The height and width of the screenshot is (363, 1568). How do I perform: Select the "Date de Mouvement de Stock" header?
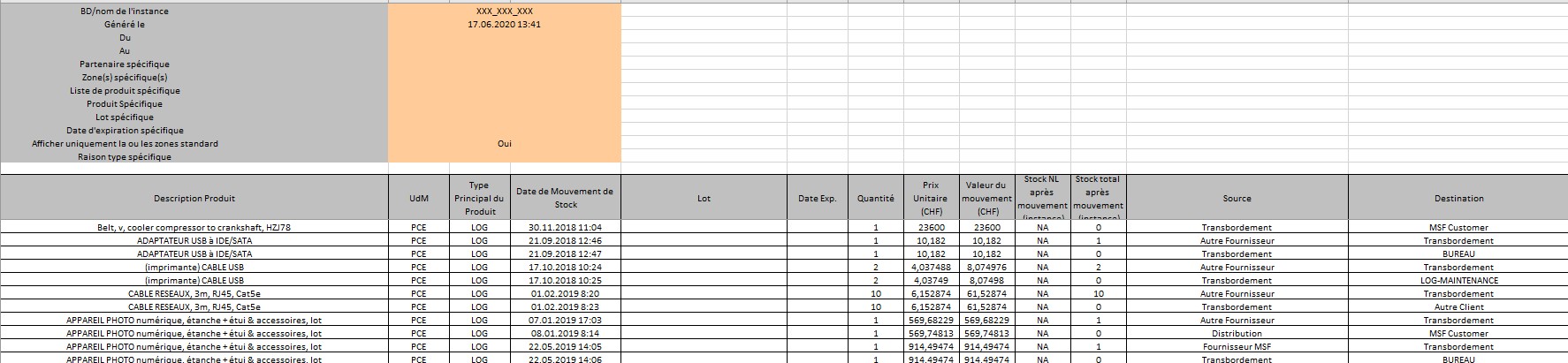(x=565, y=198)
